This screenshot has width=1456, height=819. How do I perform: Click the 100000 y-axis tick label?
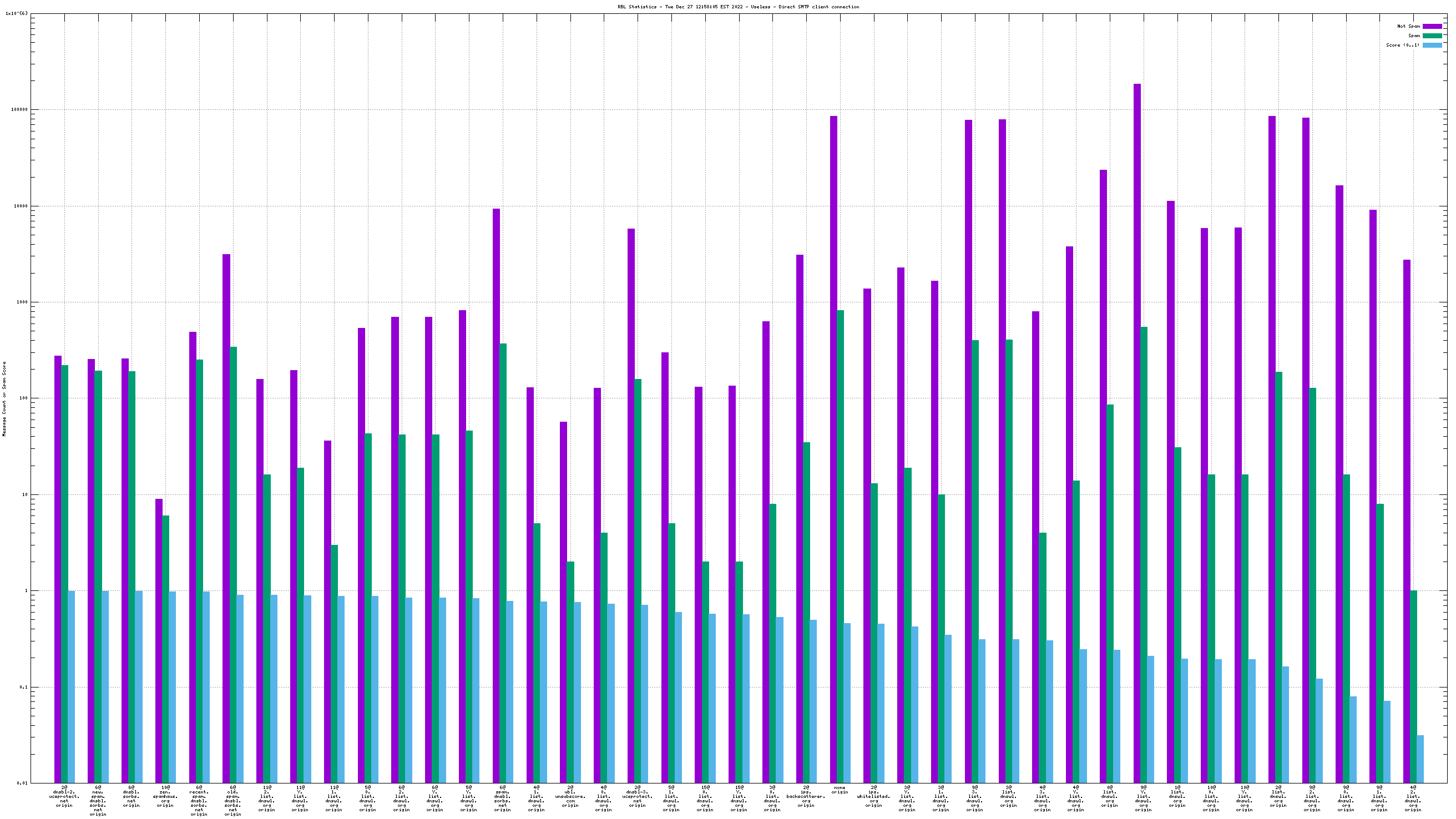19,110
